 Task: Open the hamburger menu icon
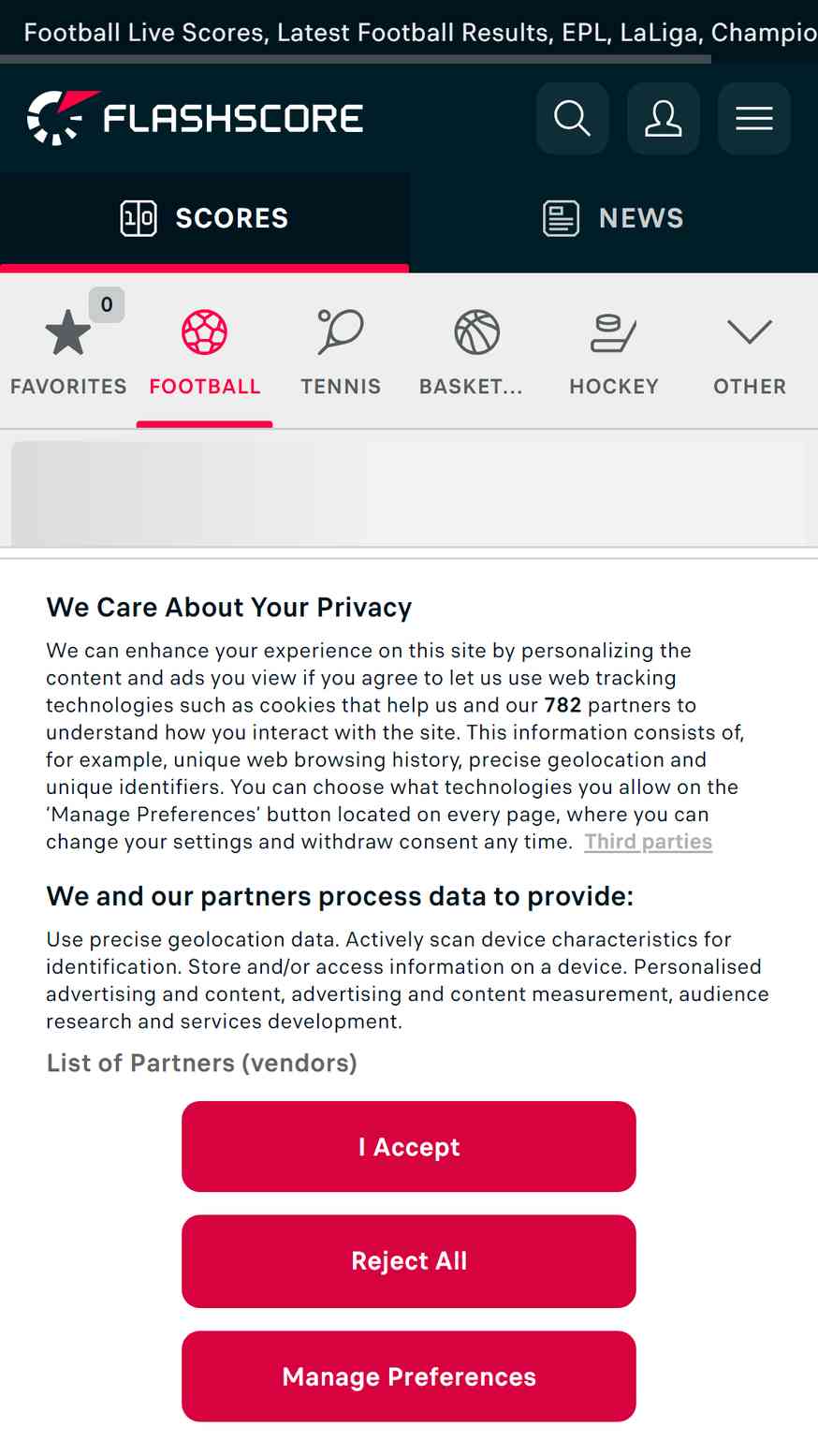point(754,118)
